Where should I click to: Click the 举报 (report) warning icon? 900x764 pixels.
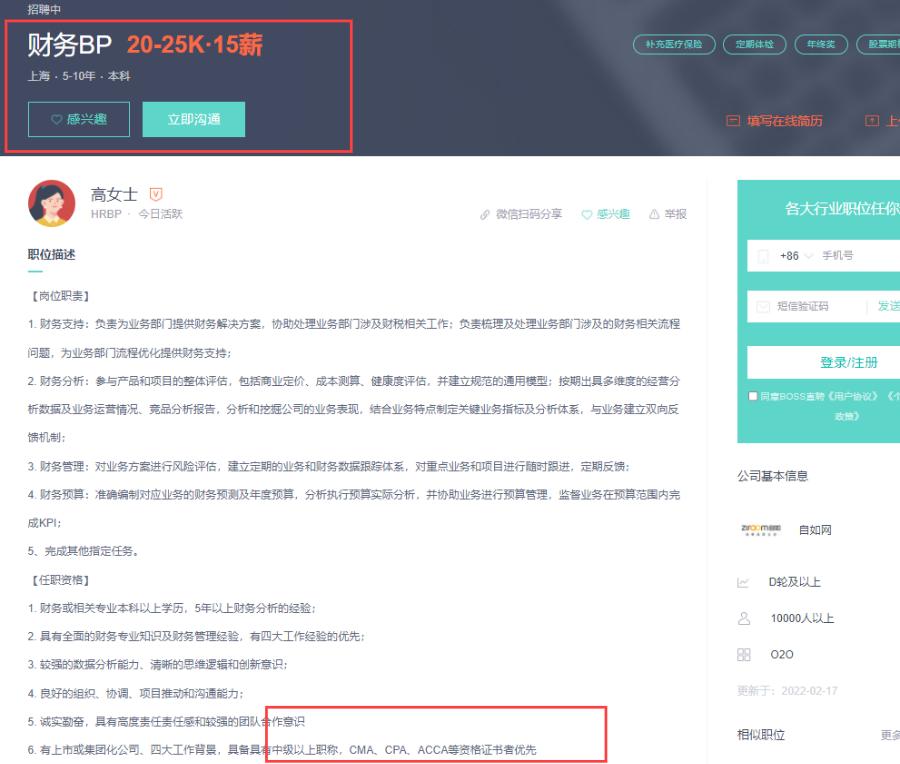(x=653, y=214)
